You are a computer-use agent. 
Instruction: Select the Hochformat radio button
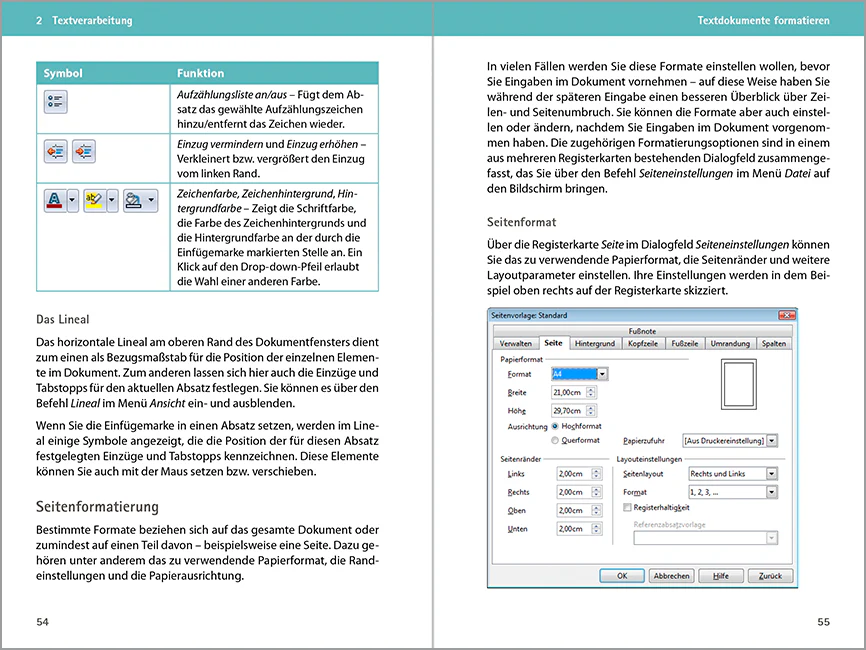[x=556, y=426]
